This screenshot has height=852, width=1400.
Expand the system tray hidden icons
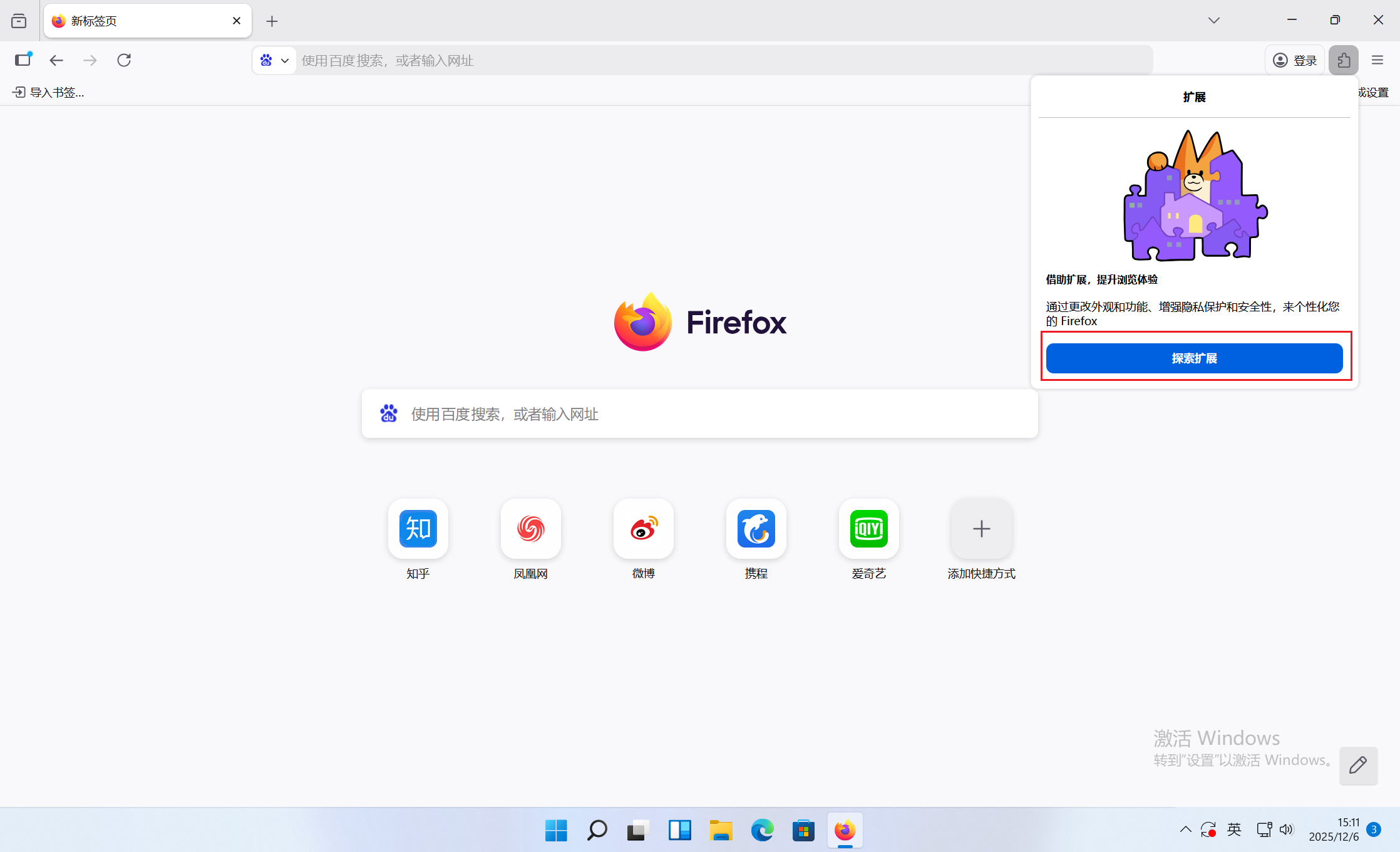pyautogui.click(x=1185, y=830)
